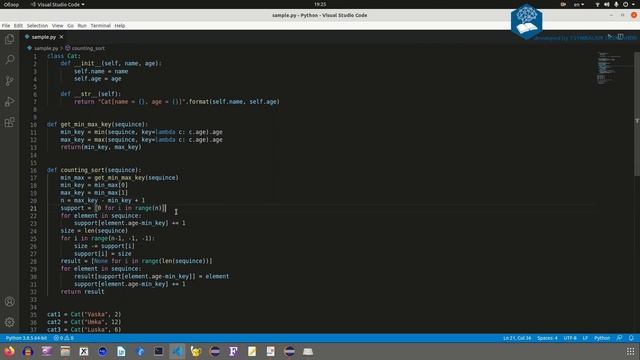Change end of line sequence LF
The width and height of the screenshot is (640, 360).
[585, 338]
